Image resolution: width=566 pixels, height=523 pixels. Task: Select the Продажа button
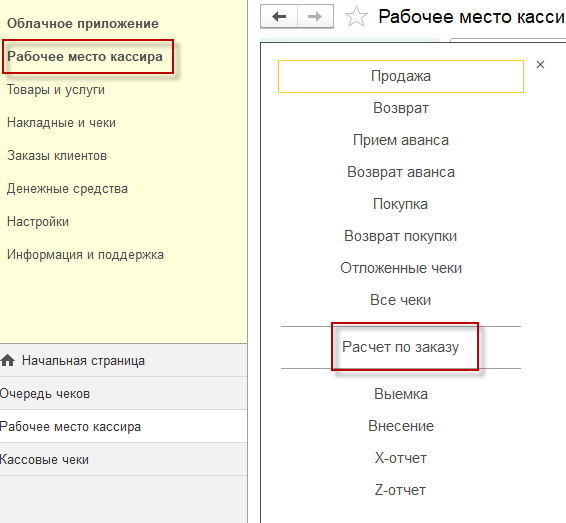coord(401,76)
